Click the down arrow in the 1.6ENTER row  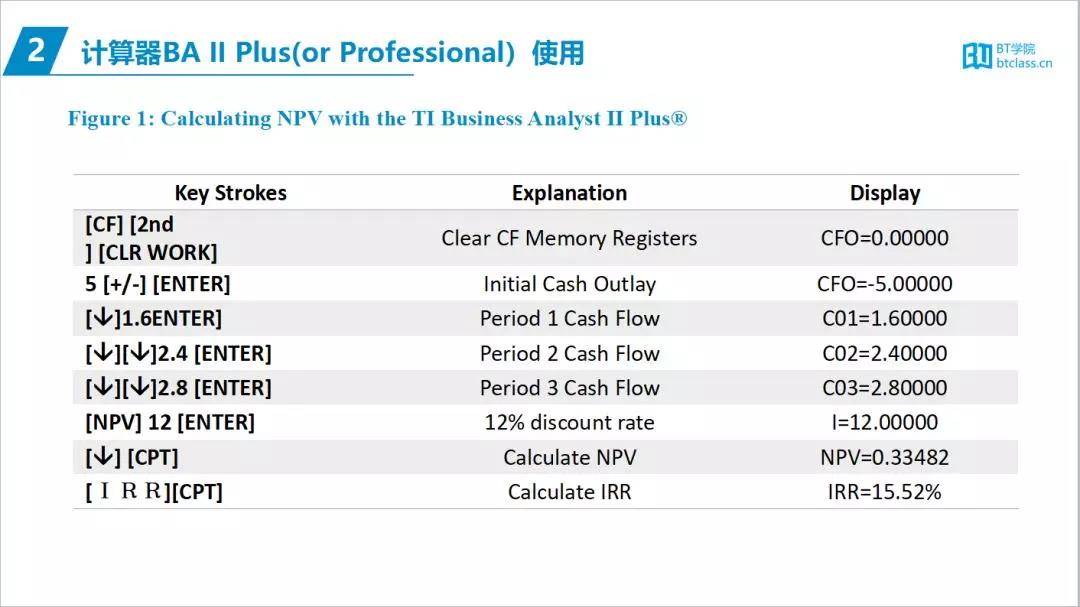coord(103,318)
